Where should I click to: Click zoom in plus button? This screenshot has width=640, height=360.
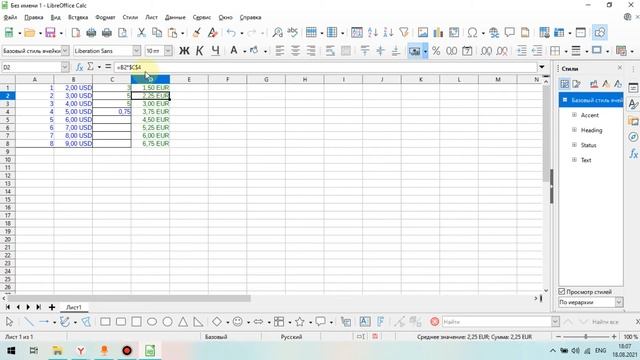614,337
